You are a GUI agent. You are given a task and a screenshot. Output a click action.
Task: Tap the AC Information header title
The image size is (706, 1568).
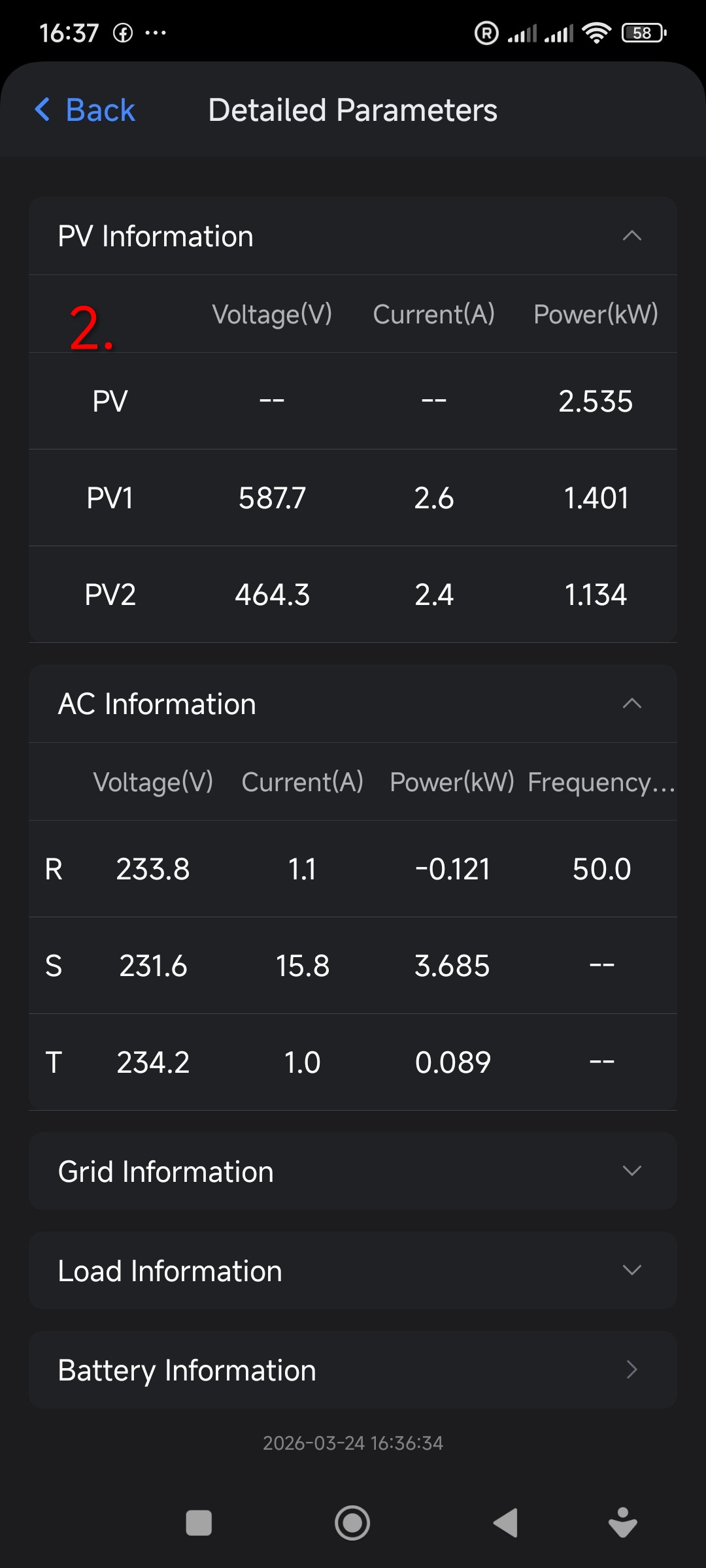[157, 704]
